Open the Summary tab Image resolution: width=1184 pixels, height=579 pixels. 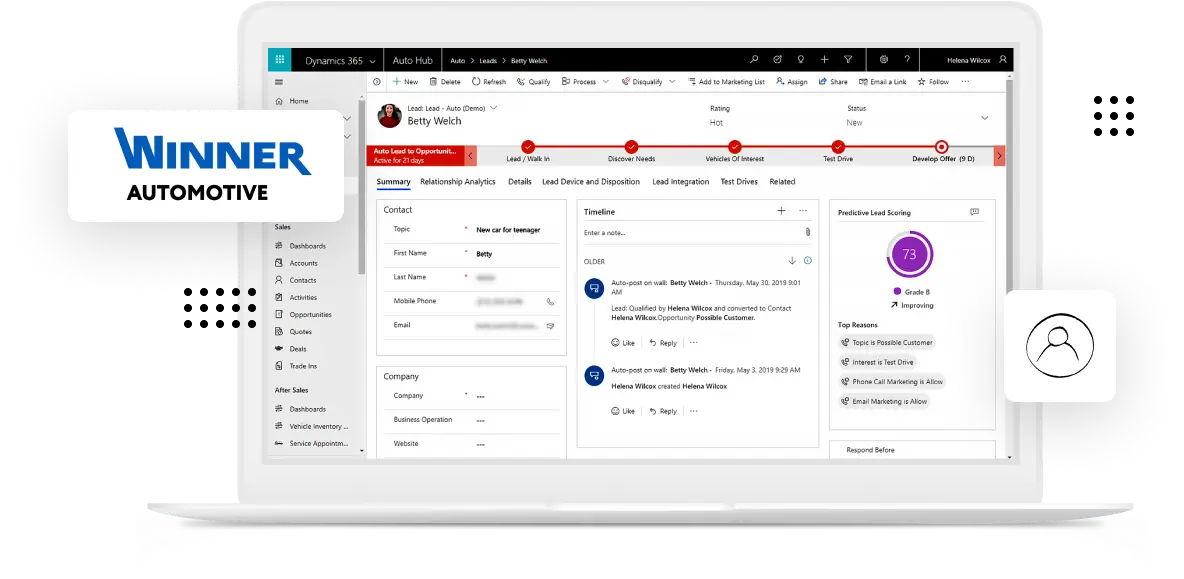point(393,182)
